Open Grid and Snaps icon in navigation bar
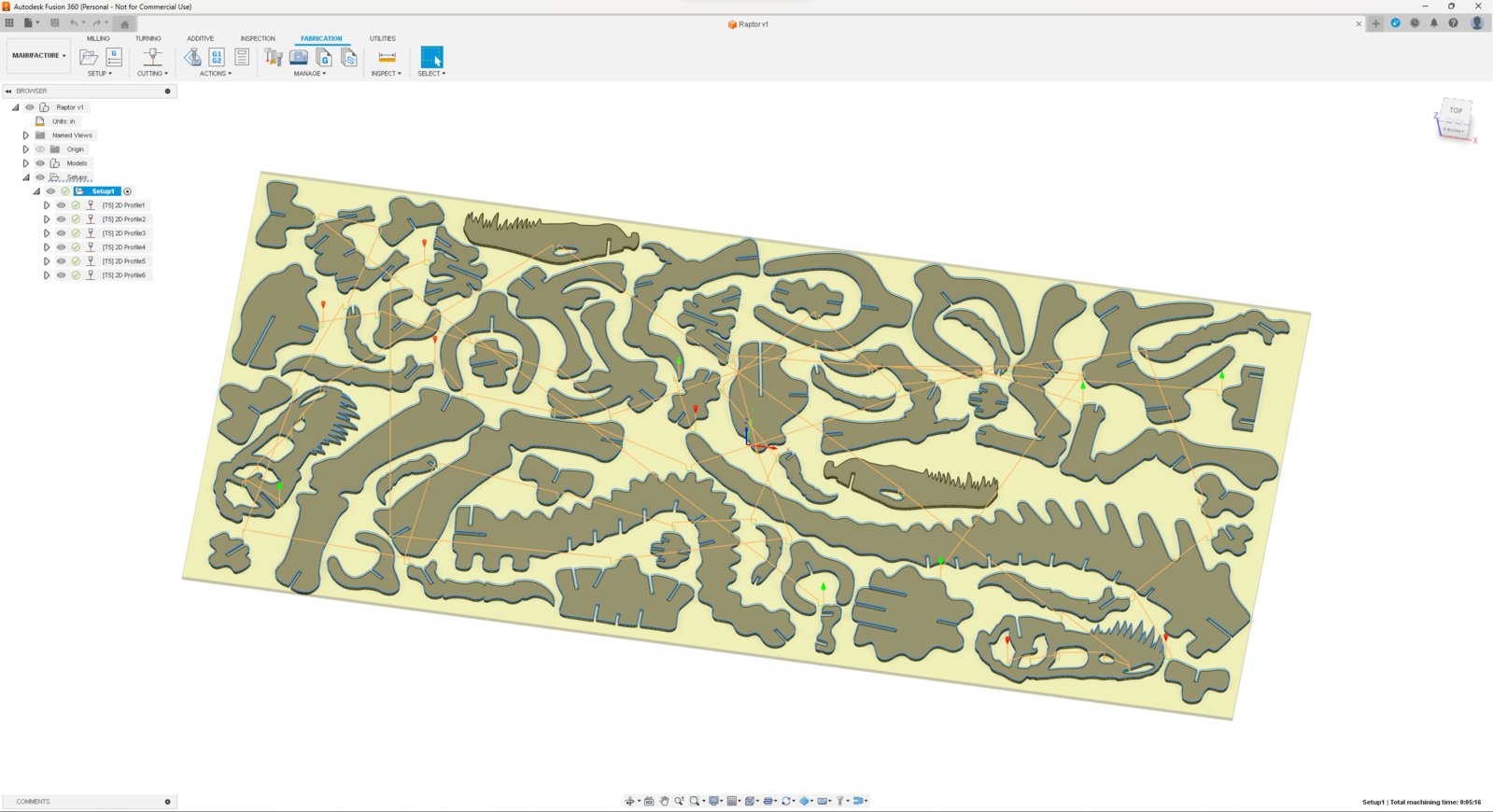The width and height of the screenshot is (1493, 812). pos(732,801)
